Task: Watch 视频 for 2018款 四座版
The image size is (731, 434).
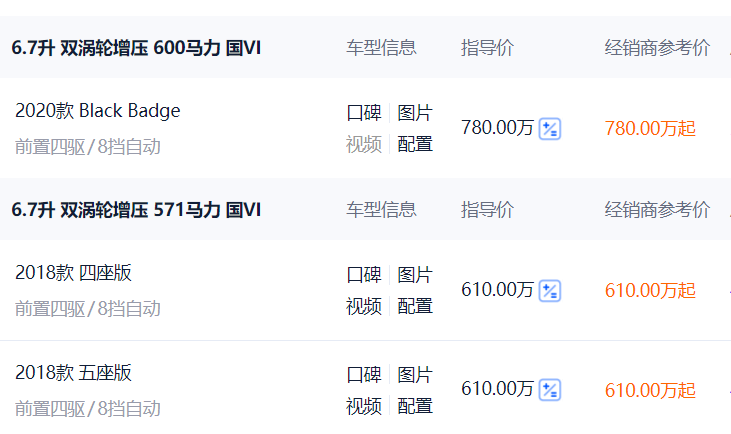Action: tap(364, 306)
